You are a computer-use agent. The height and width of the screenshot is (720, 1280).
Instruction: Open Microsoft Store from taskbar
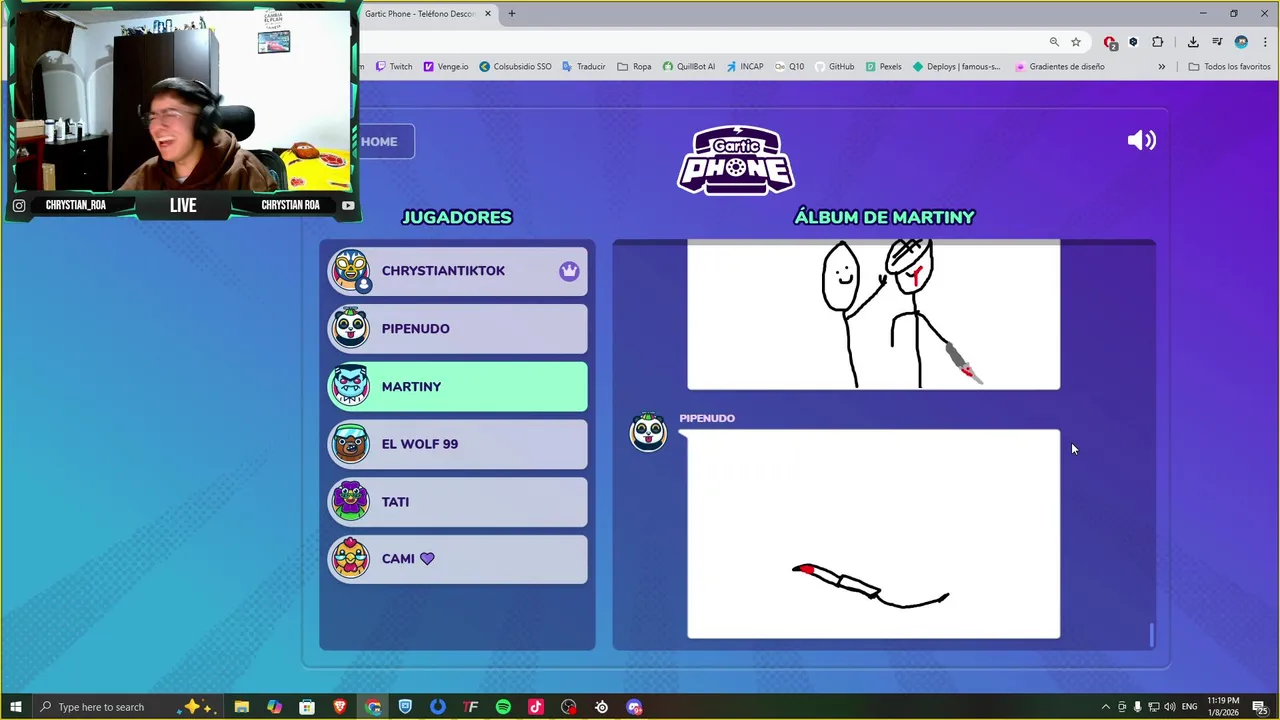tap(307, 707)
